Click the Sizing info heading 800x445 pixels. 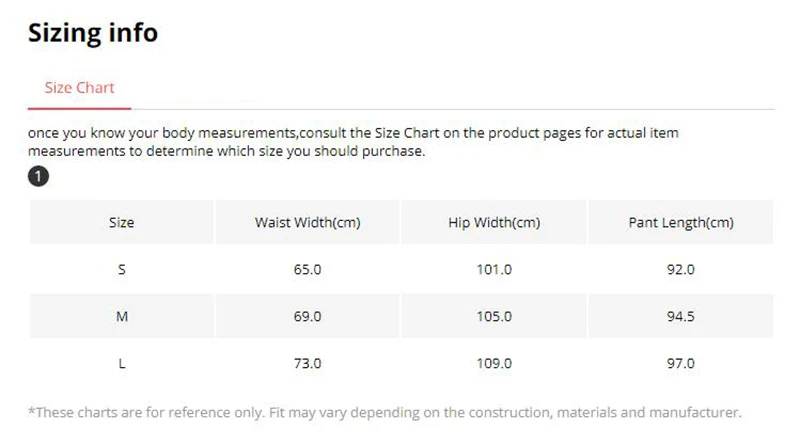tap(93, 33)
